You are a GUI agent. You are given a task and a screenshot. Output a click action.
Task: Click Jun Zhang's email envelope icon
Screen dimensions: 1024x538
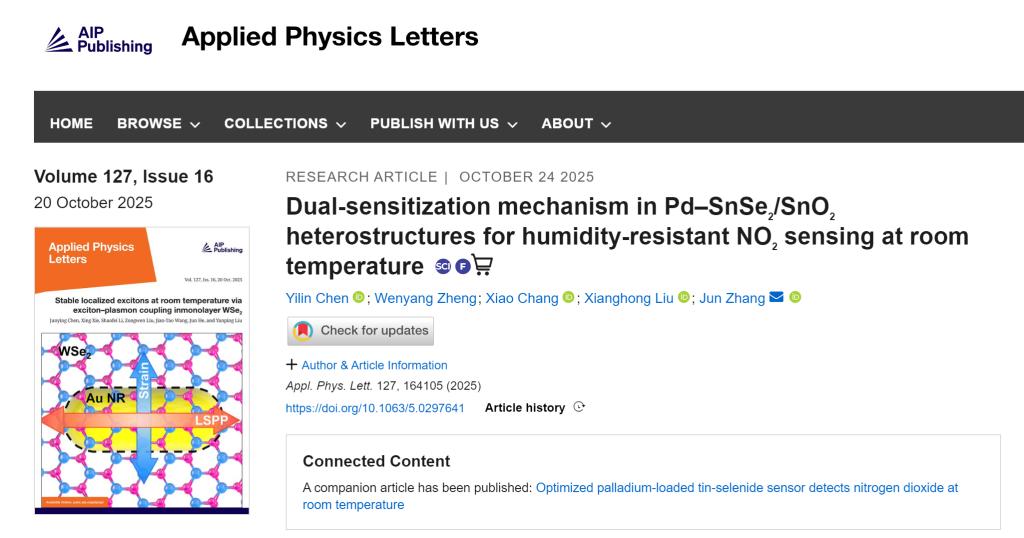pyautogui.click(x=775, y=298)
